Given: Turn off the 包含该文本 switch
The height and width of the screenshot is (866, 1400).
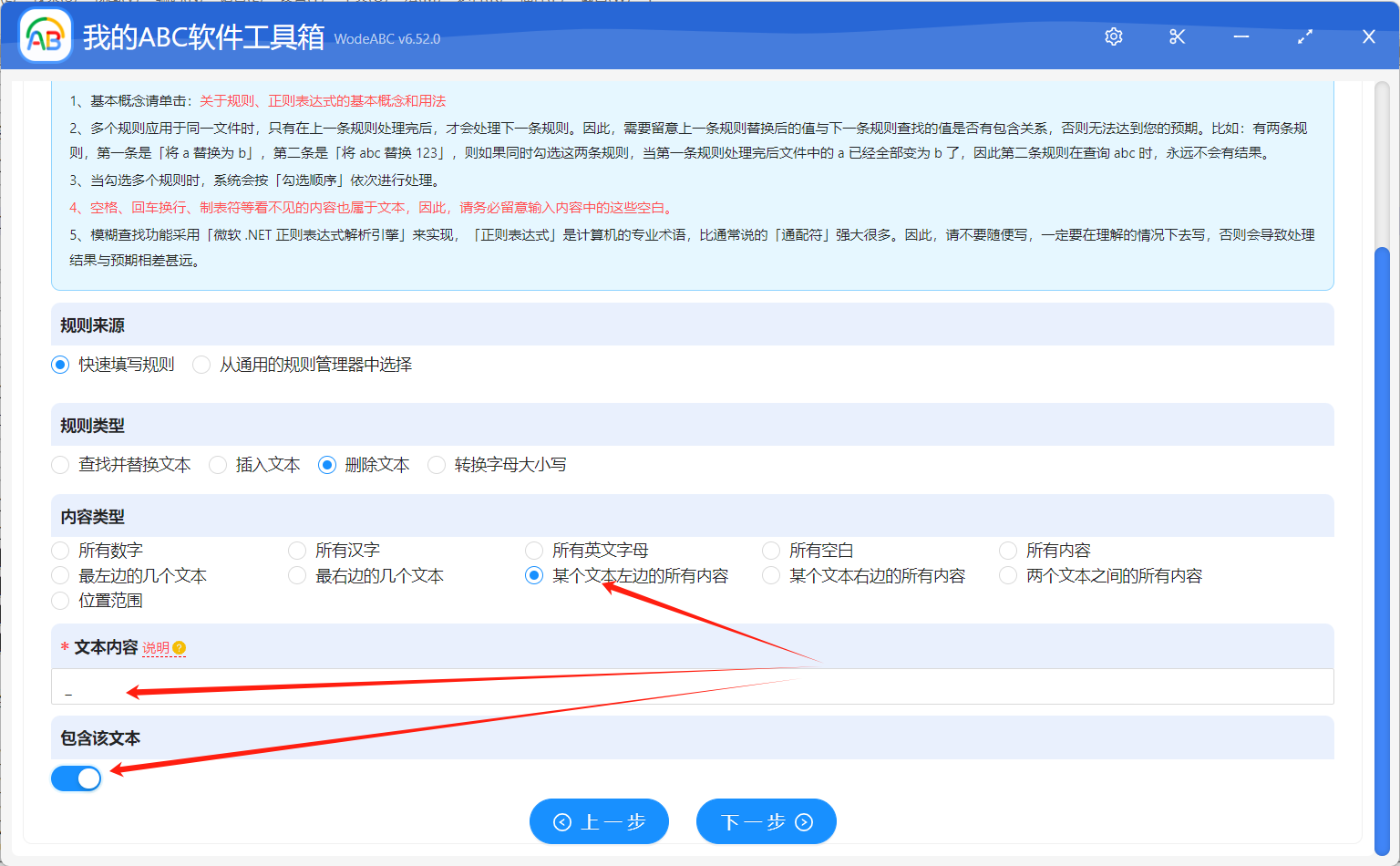Looking at the screenshot, I should [x=77, y=778].
